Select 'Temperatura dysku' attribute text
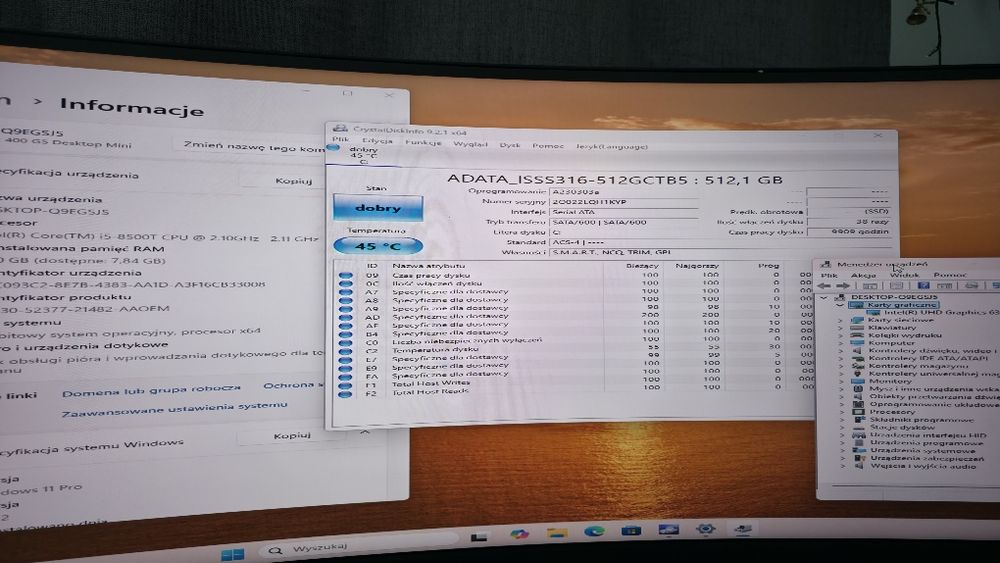 tap(435, 350)
